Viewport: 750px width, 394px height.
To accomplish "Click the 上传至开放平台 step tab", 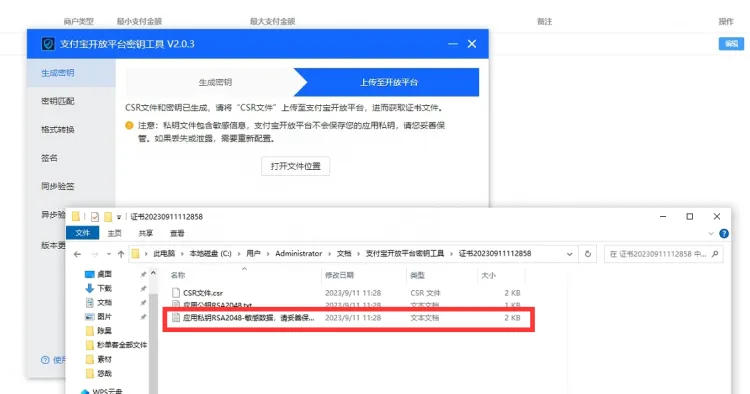I will click(389, 82).
